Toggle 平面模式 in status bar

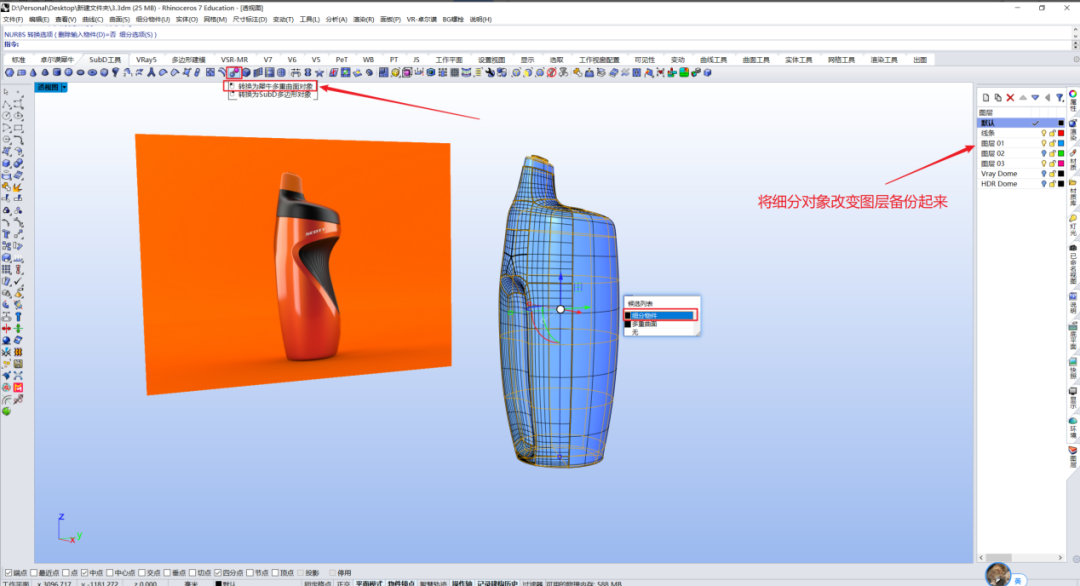(x=368, y=583)
